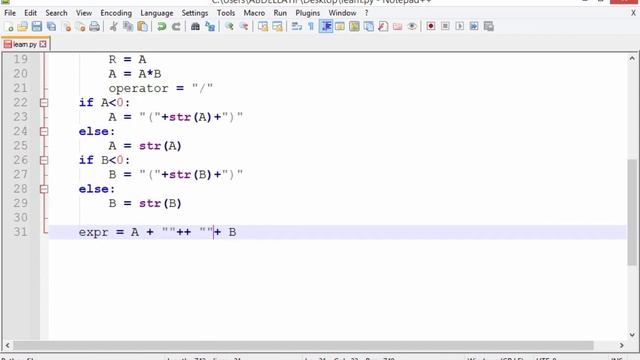Viewport: 640px width, 360px height.
Task: Redo the edit using Redo icon
Action: [176, 27]
